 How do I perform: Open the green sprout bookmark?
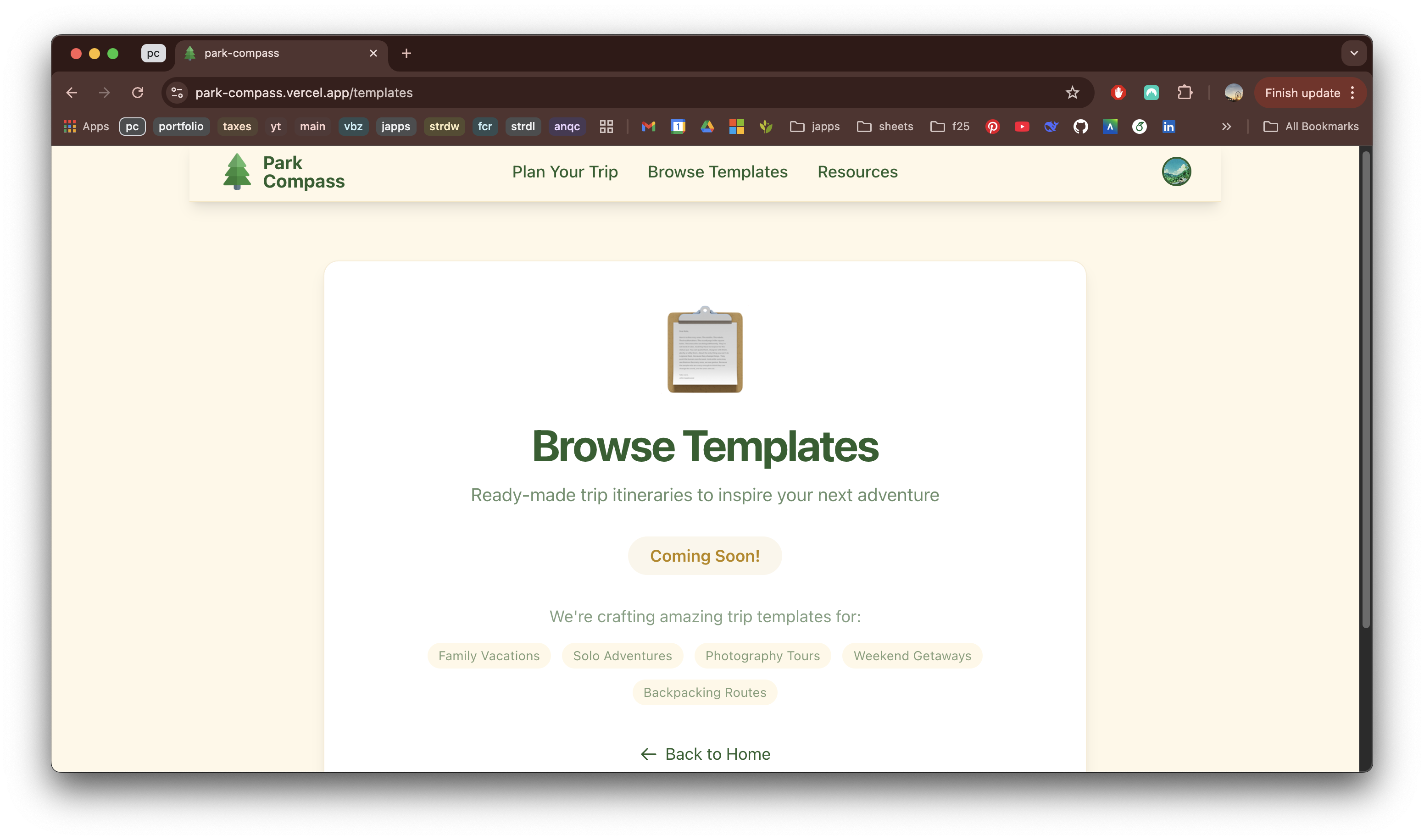[766, 126]
